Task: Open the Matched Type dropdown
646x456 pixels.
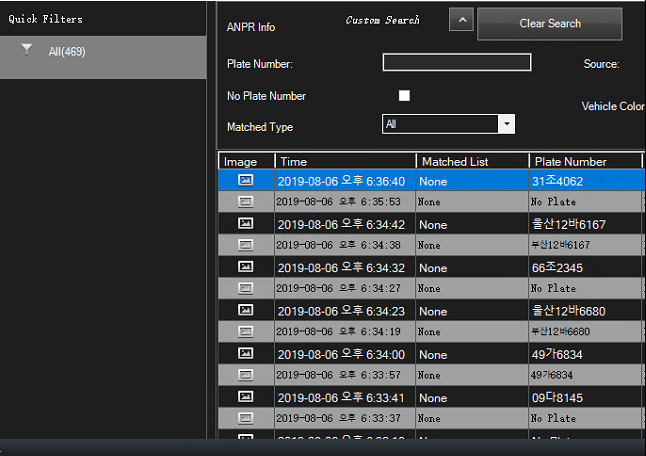Action: 507,124
